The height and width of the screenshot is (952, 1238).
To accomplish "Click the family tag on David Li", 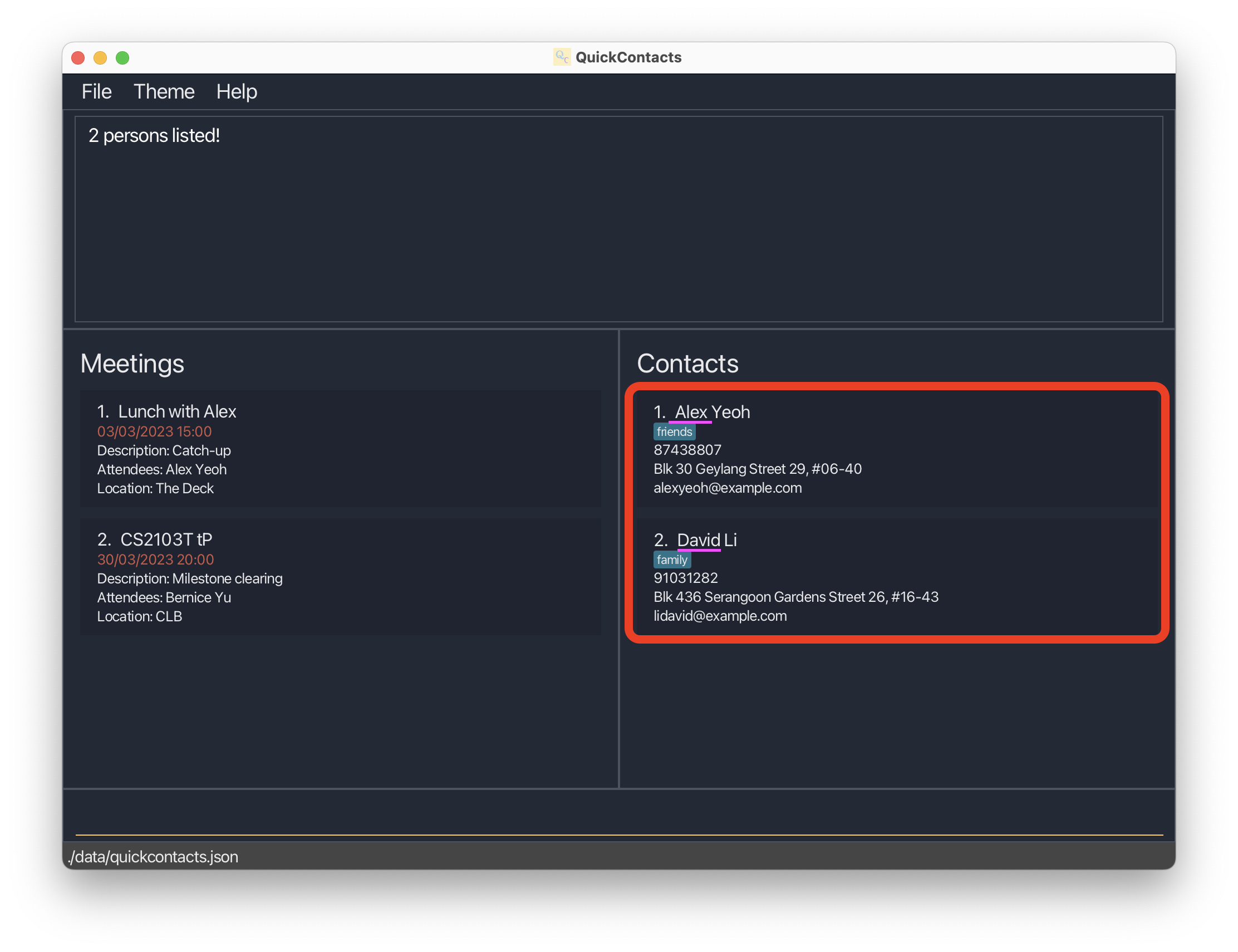I will [x=671, y=560].
